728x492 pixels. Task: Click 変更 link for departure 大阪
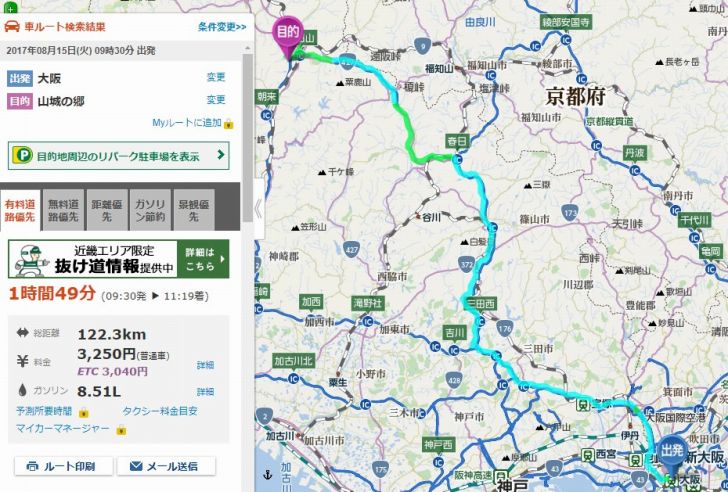[216, 77]
